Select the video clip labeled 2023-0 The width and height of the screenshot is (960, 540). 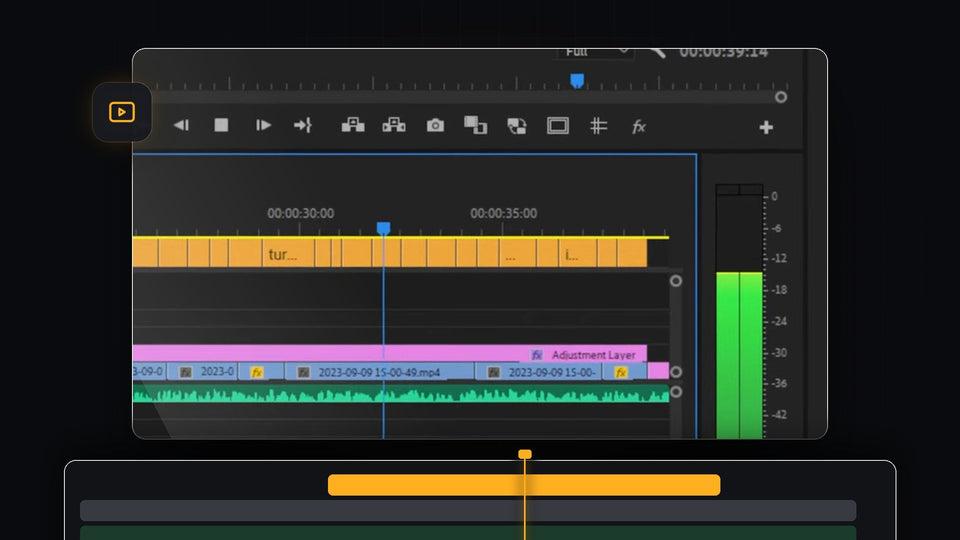(x=203, y=372)
